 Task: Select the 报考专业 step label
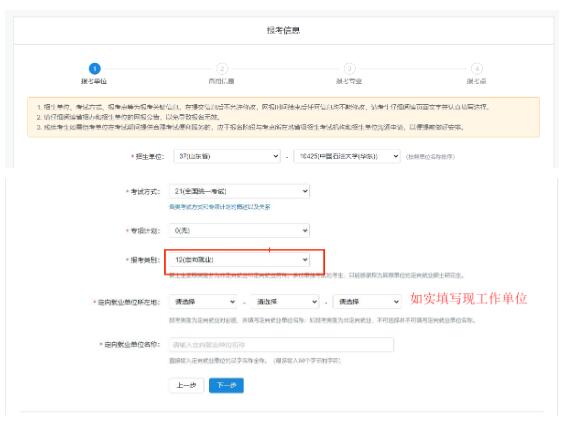349,81
